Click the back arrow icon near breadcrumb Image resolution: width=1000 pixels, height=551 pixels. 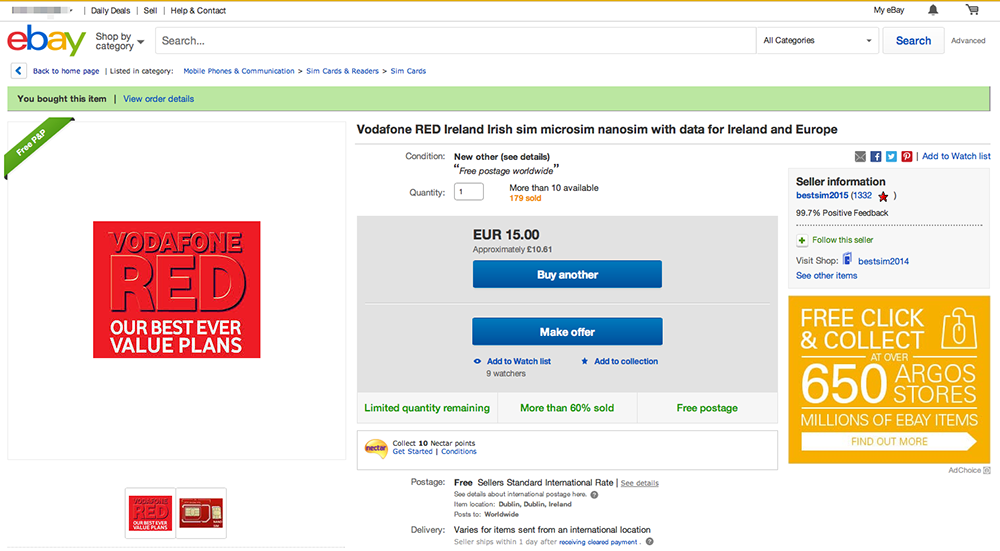[18, 71]
